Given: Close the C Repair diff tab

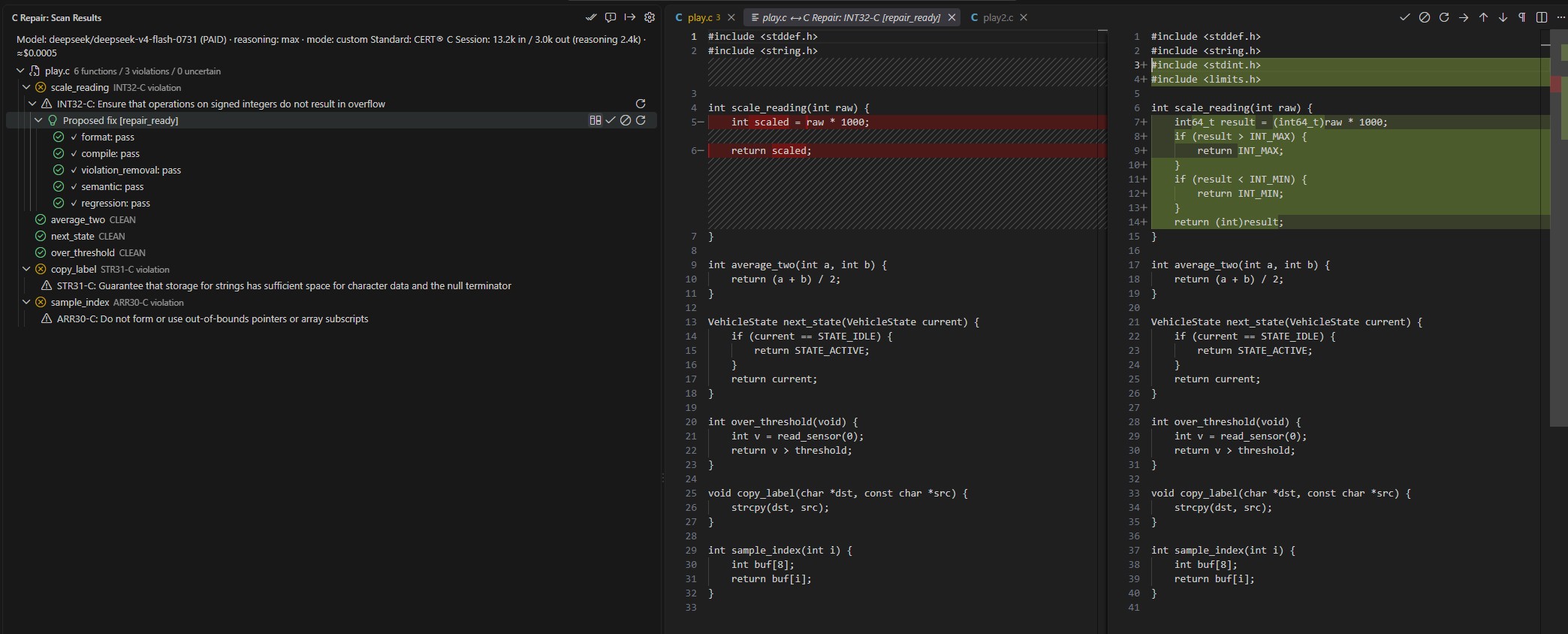Looking at the screenshot, I should [951, 17].
